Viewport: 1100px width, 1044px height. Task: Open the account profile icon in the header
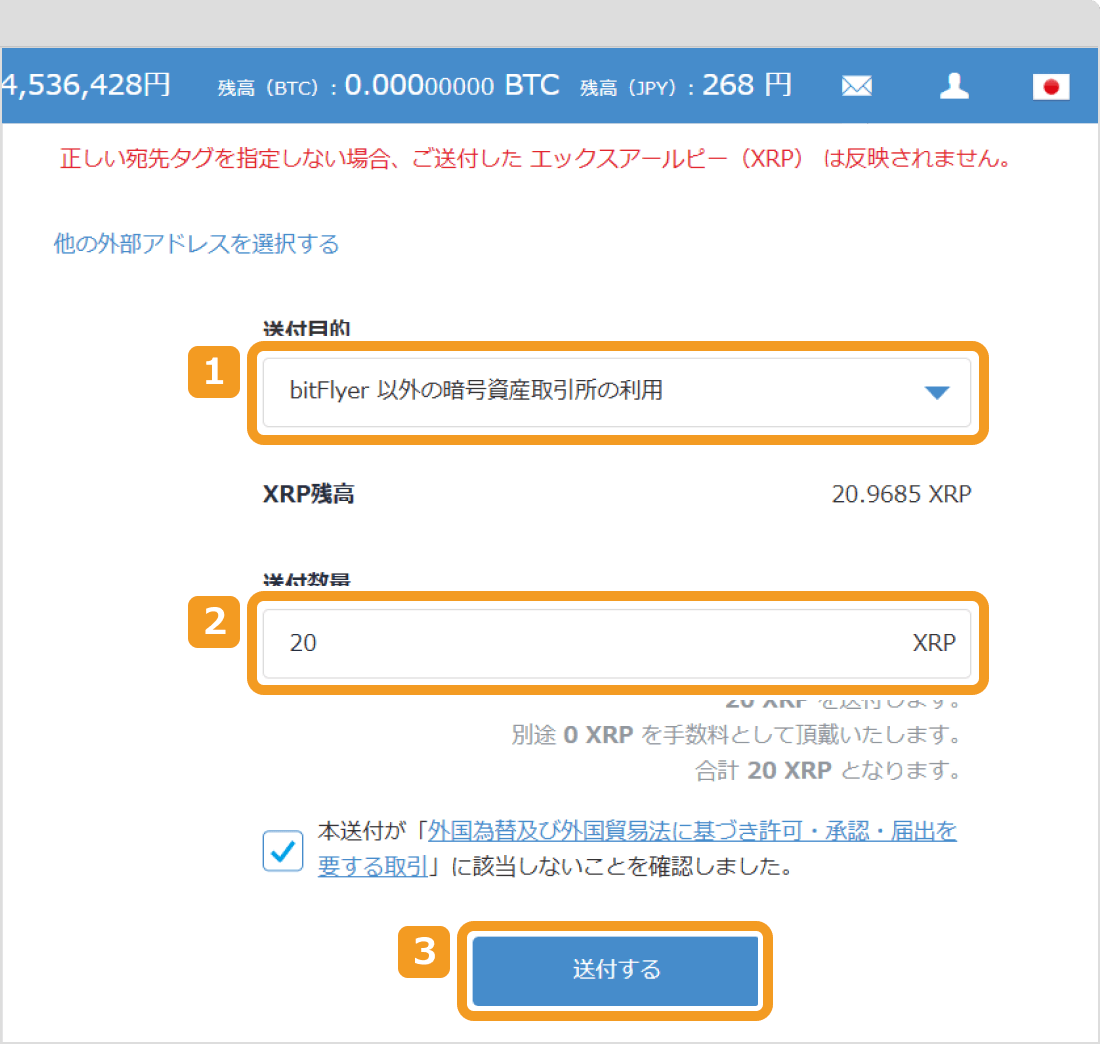pos(954,86)
